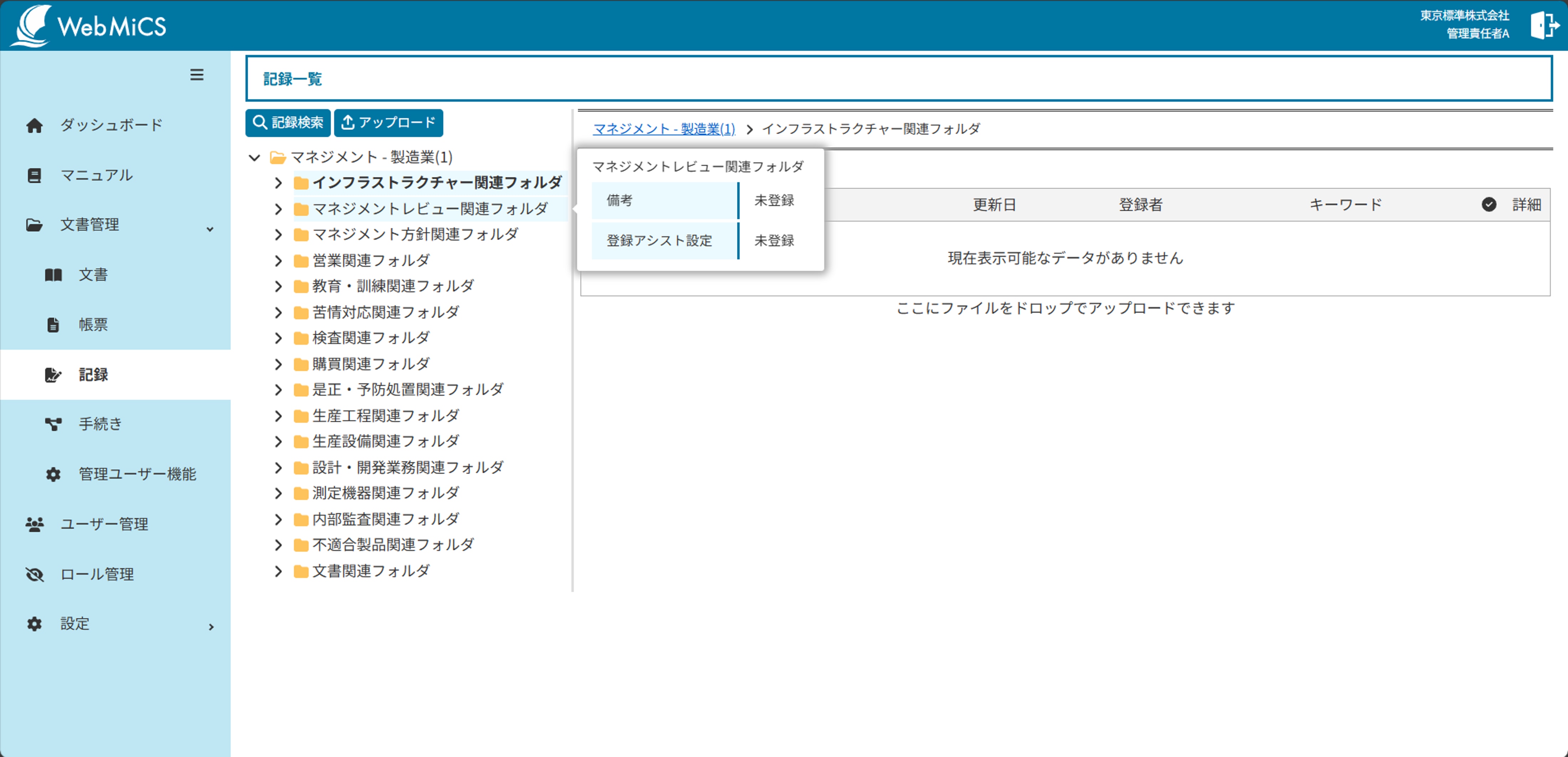Collapse sidebar with hamburger menu icon

pyautogui.click(x=197, y=75)
